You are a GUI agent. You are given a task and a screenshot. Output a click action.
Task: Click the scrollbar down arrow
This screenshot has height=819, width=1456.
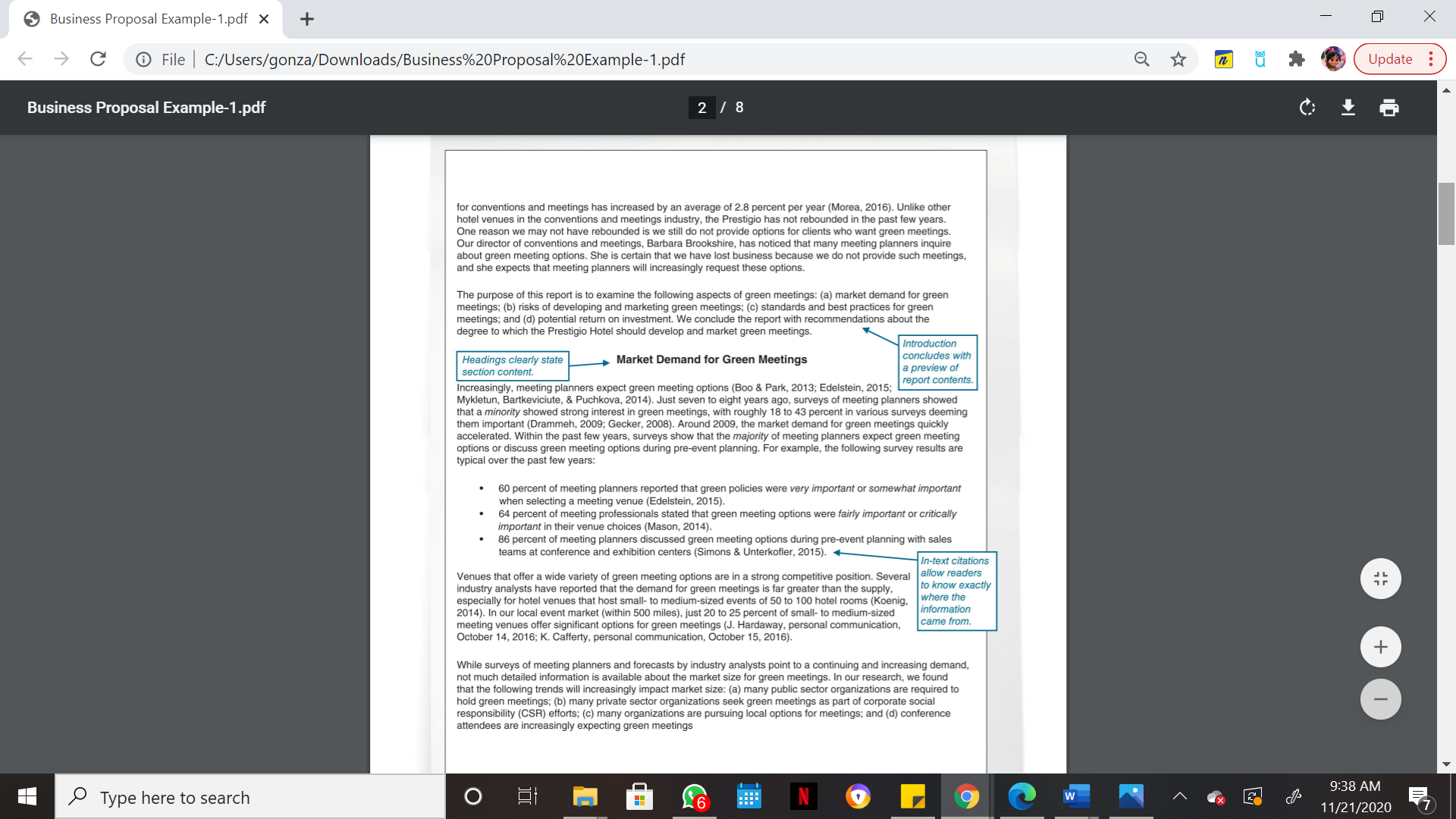(x=1446, y=764)
